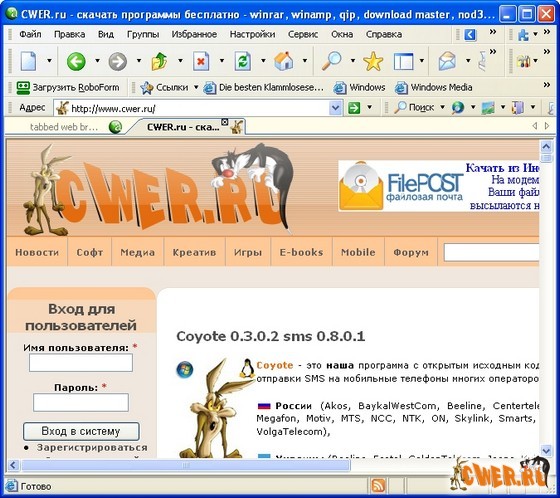Screen dimensions: 560x498
Task: Open the Форум site section
Action: click(x=411, y=252)
